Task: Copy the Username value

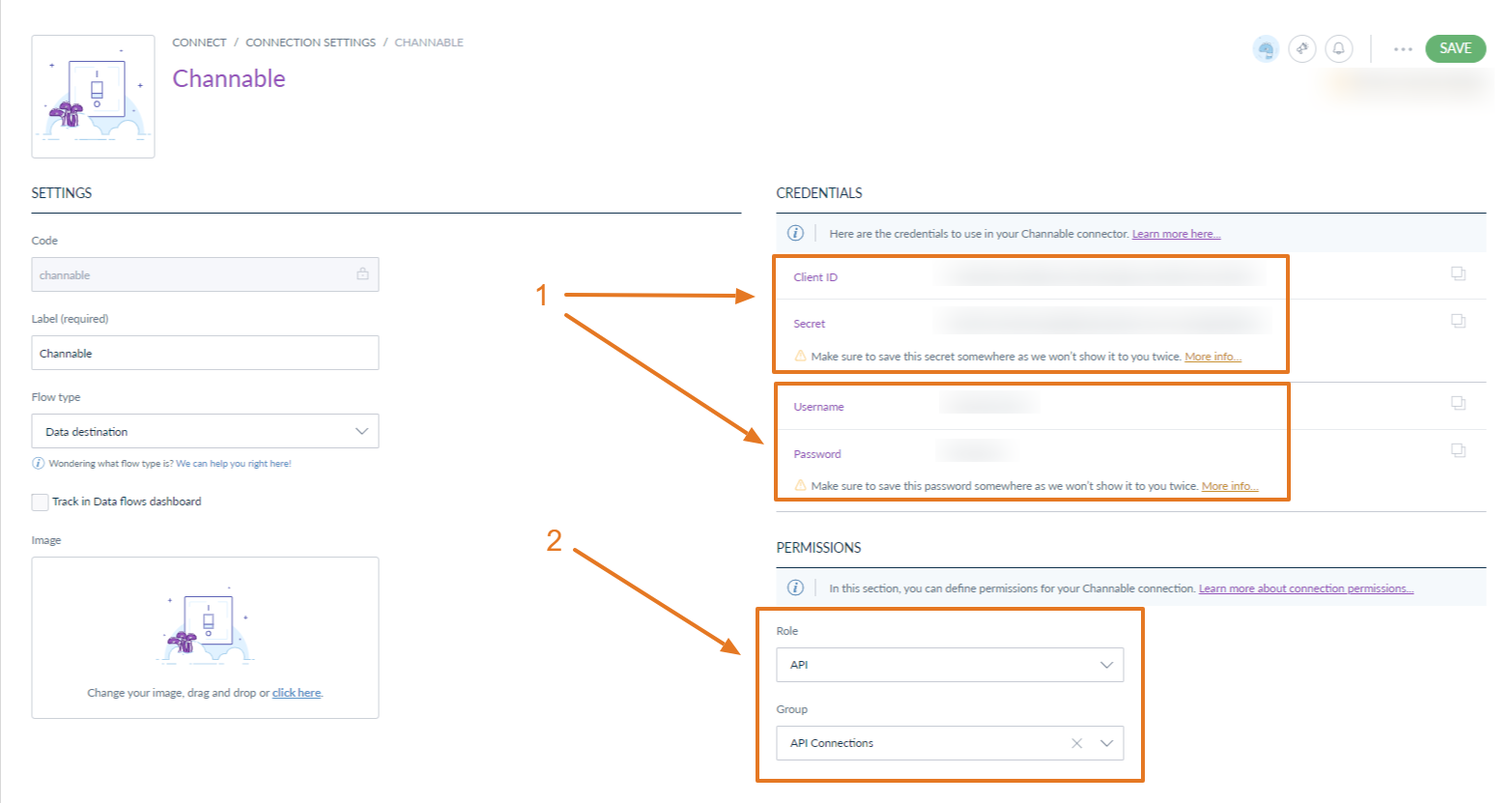Action: [x=1459, y=403]
